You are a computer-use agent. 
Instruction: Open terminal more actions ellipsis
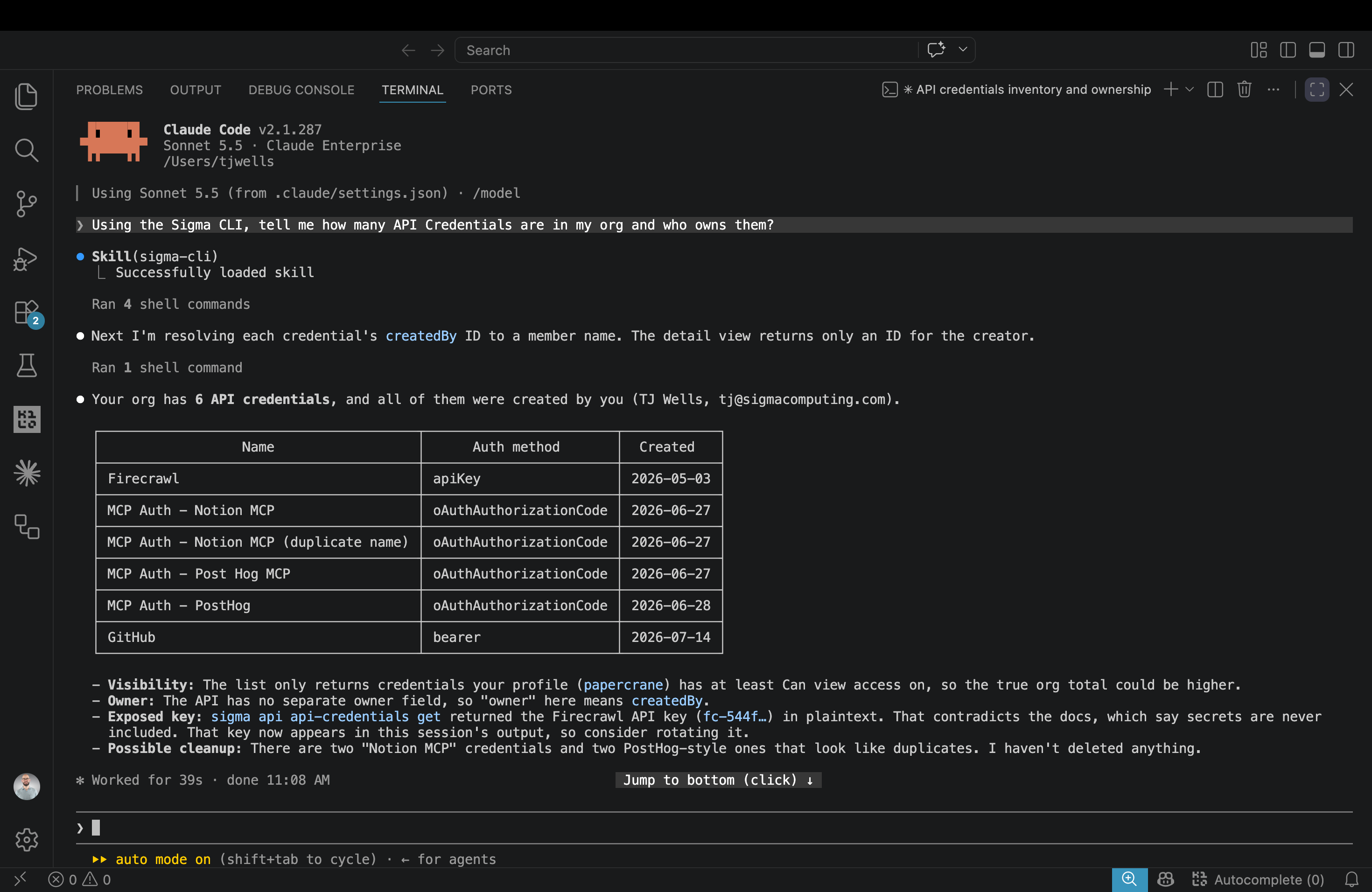(1274, 89)
